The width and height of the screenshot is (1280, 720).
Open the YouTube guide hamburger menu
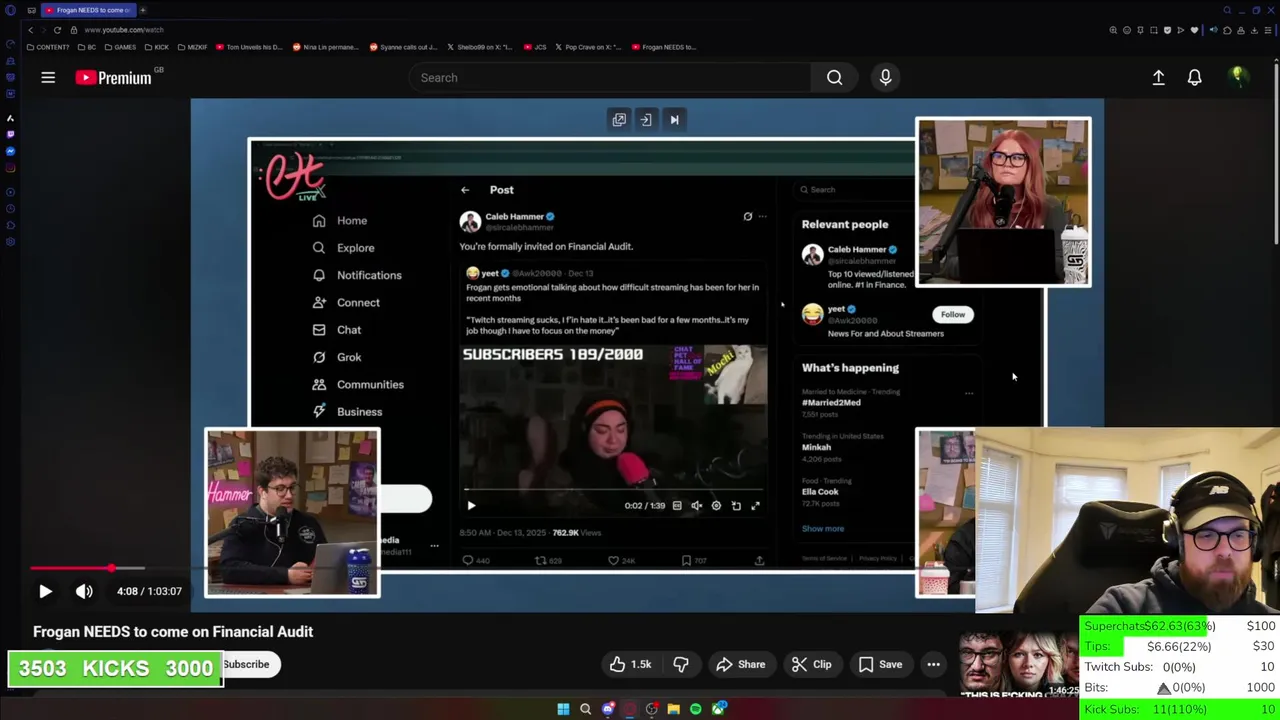click(x=48, y=77)
